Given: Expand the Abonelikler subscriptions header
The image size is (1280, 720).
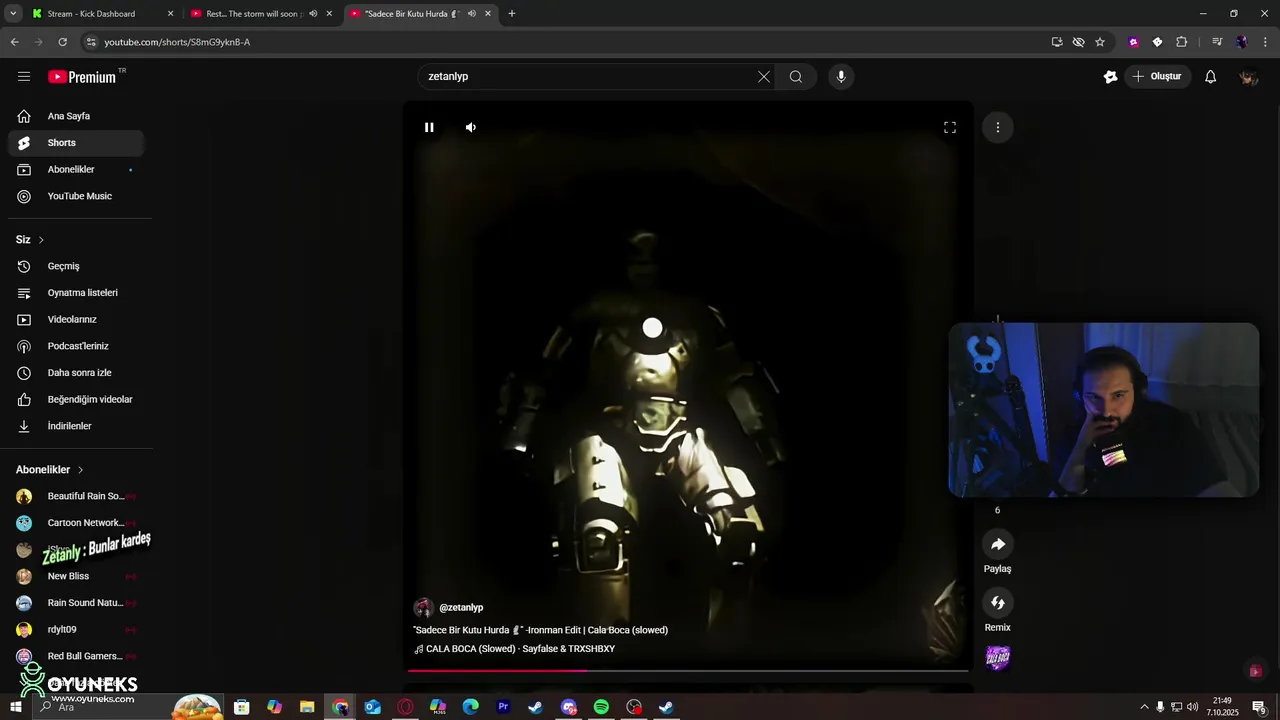Looking at the screenshot, I should 50,470.
